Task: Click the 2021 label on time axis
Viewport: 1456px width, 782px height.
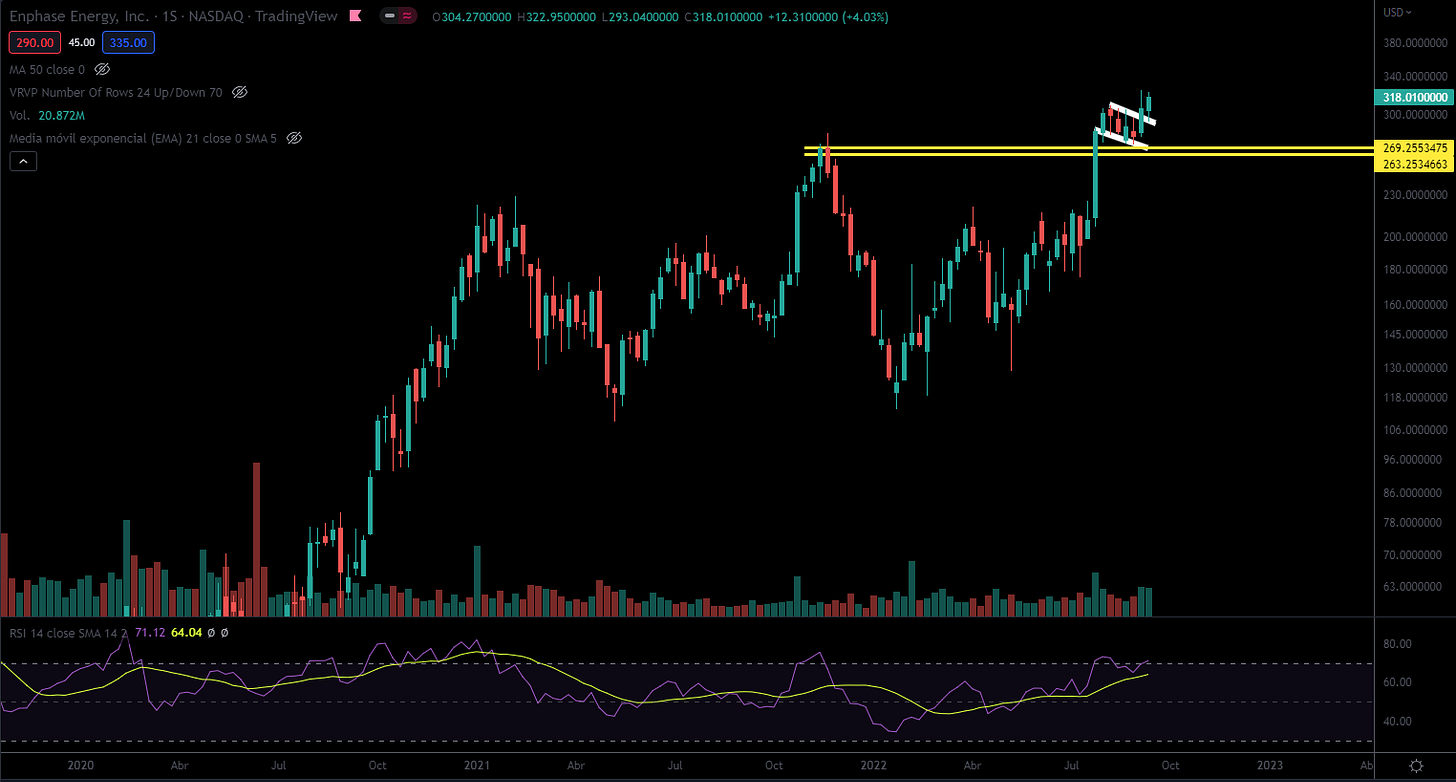Action: pos(477,765)
